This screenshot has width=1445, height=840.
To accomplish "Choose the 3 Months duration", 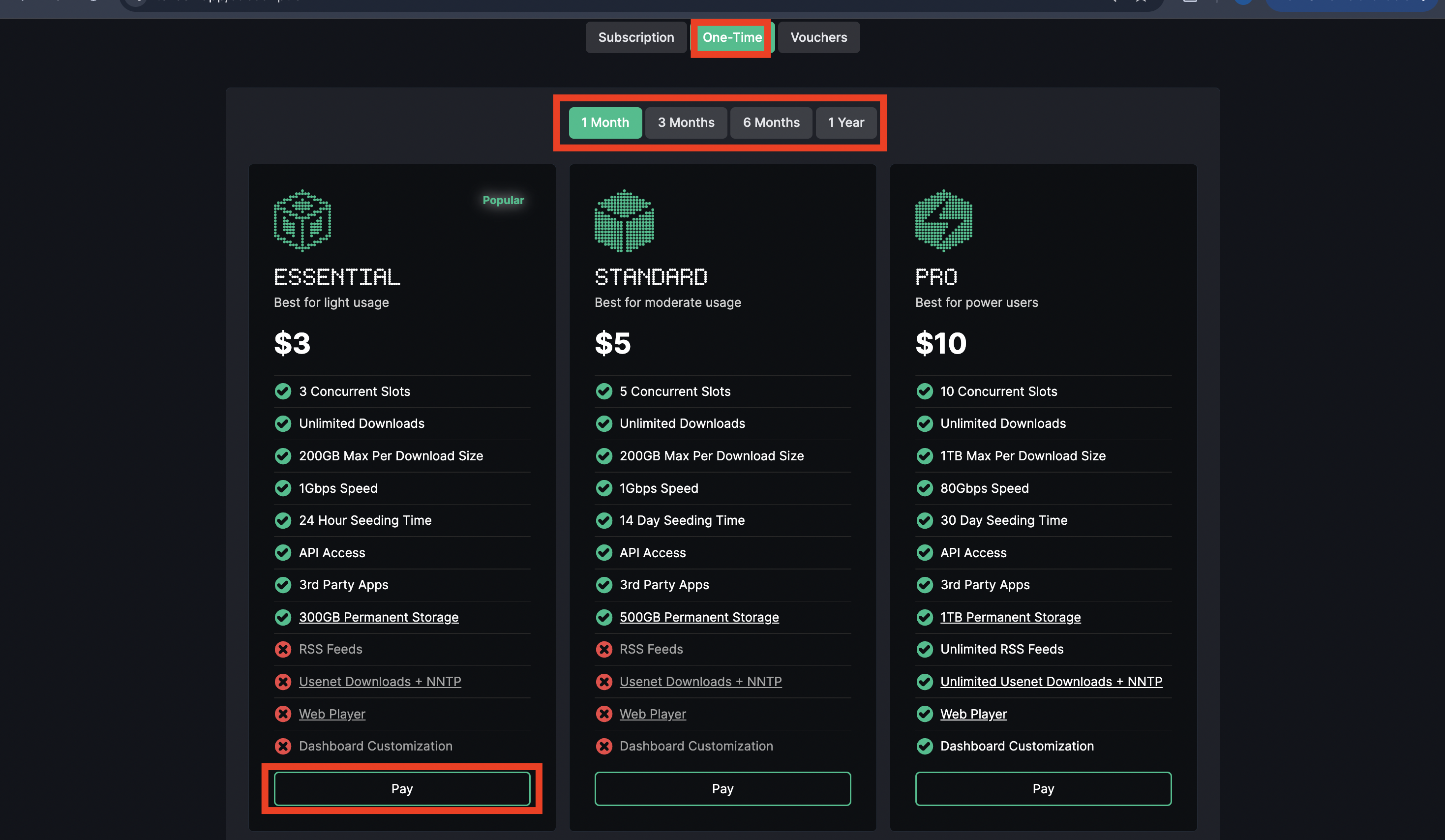I will point(686,122).
